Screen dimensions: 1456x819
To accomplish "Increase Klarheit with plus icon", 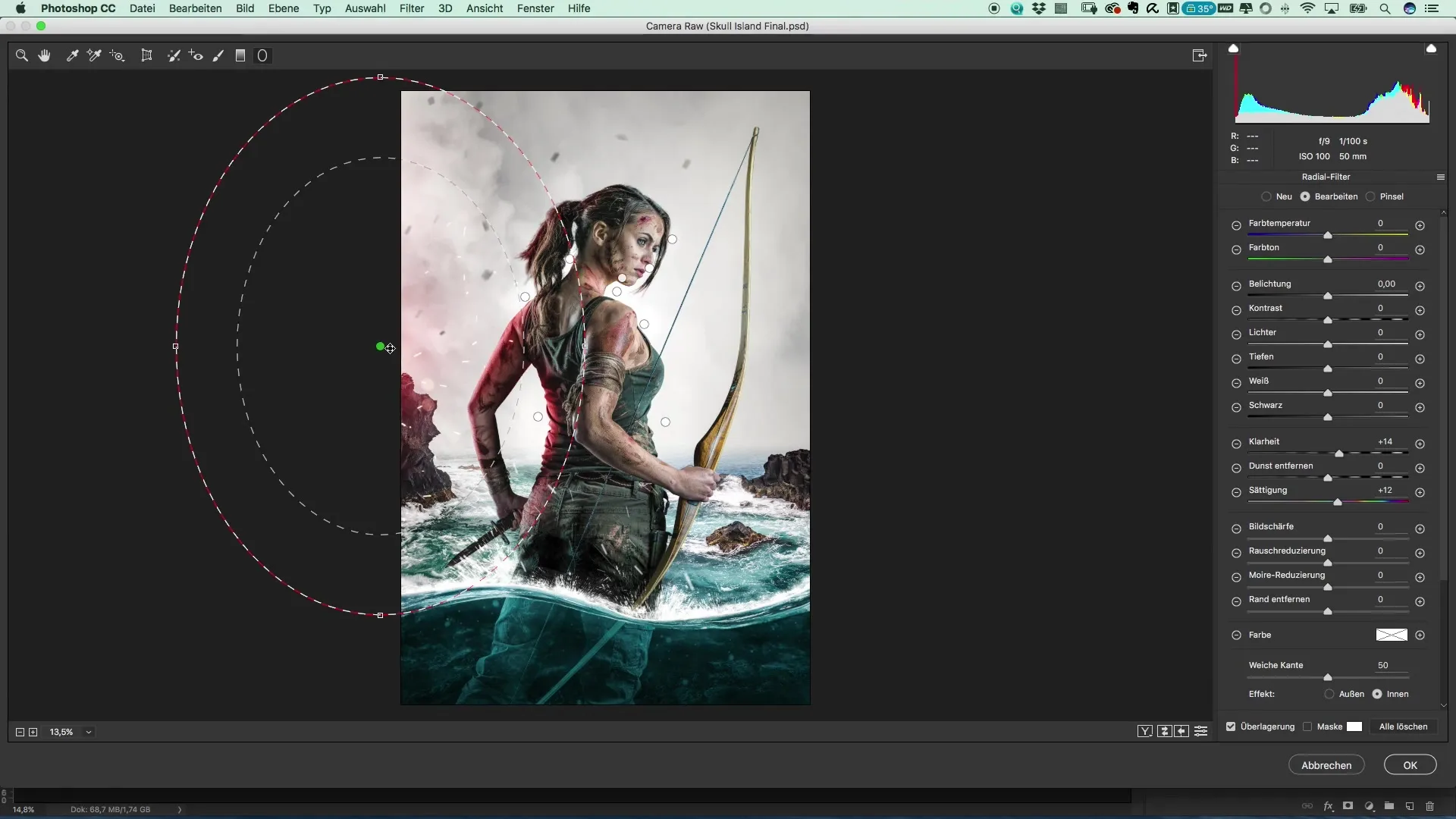I will click(1420, 444).
